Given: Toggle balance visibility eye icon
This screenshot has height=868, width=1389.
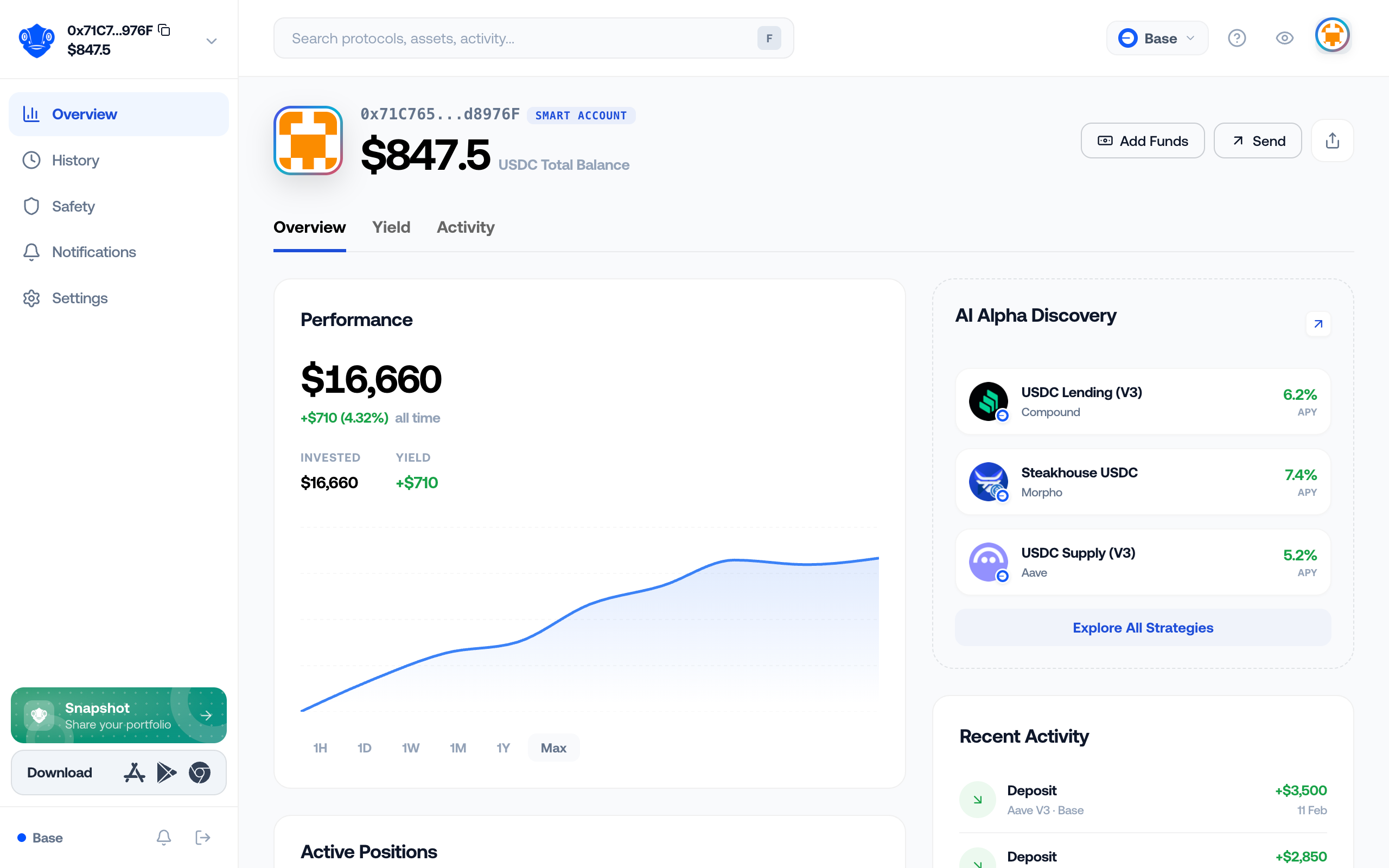Looking at the screenshot, I should tap(1284, 39).
